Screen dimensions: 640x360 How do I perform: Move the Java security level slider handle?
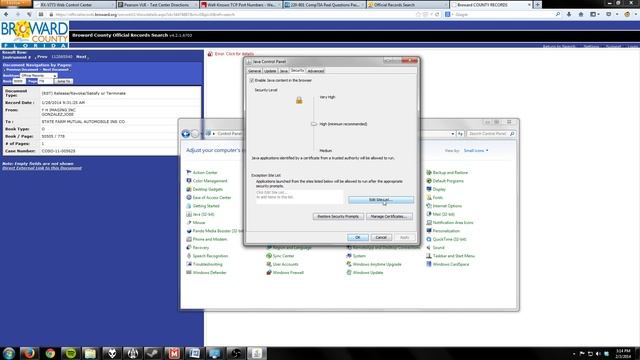pos(313,124)
